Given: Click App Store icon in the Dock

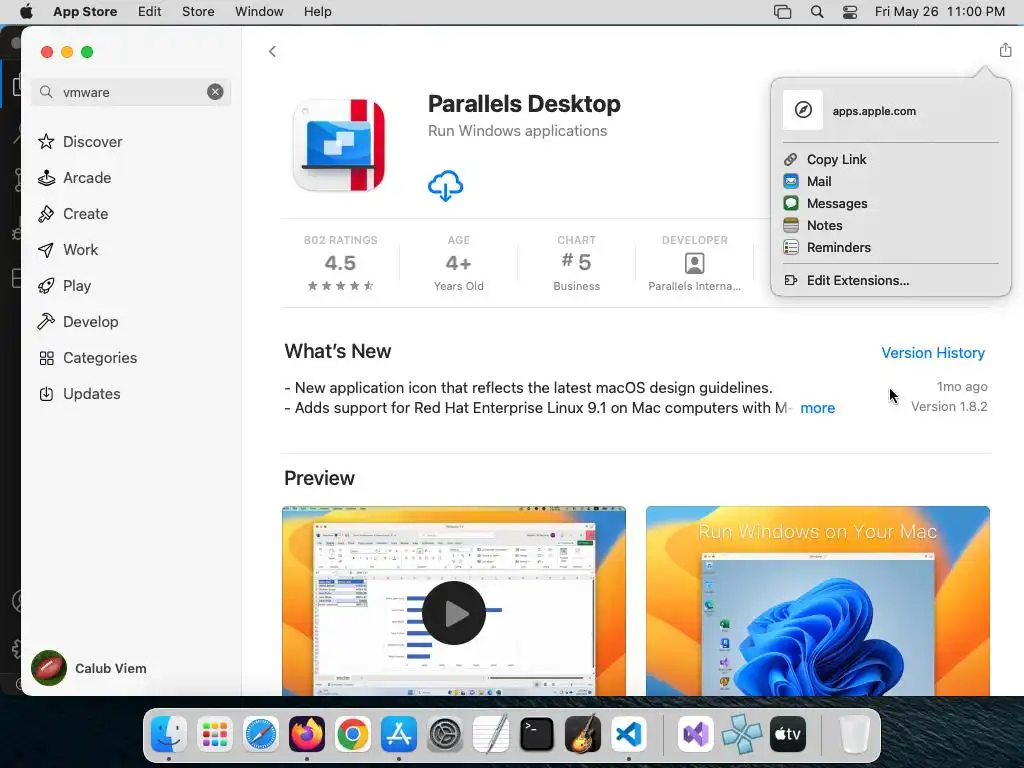Looking at the screenshot, I should [x=399, y=734].
